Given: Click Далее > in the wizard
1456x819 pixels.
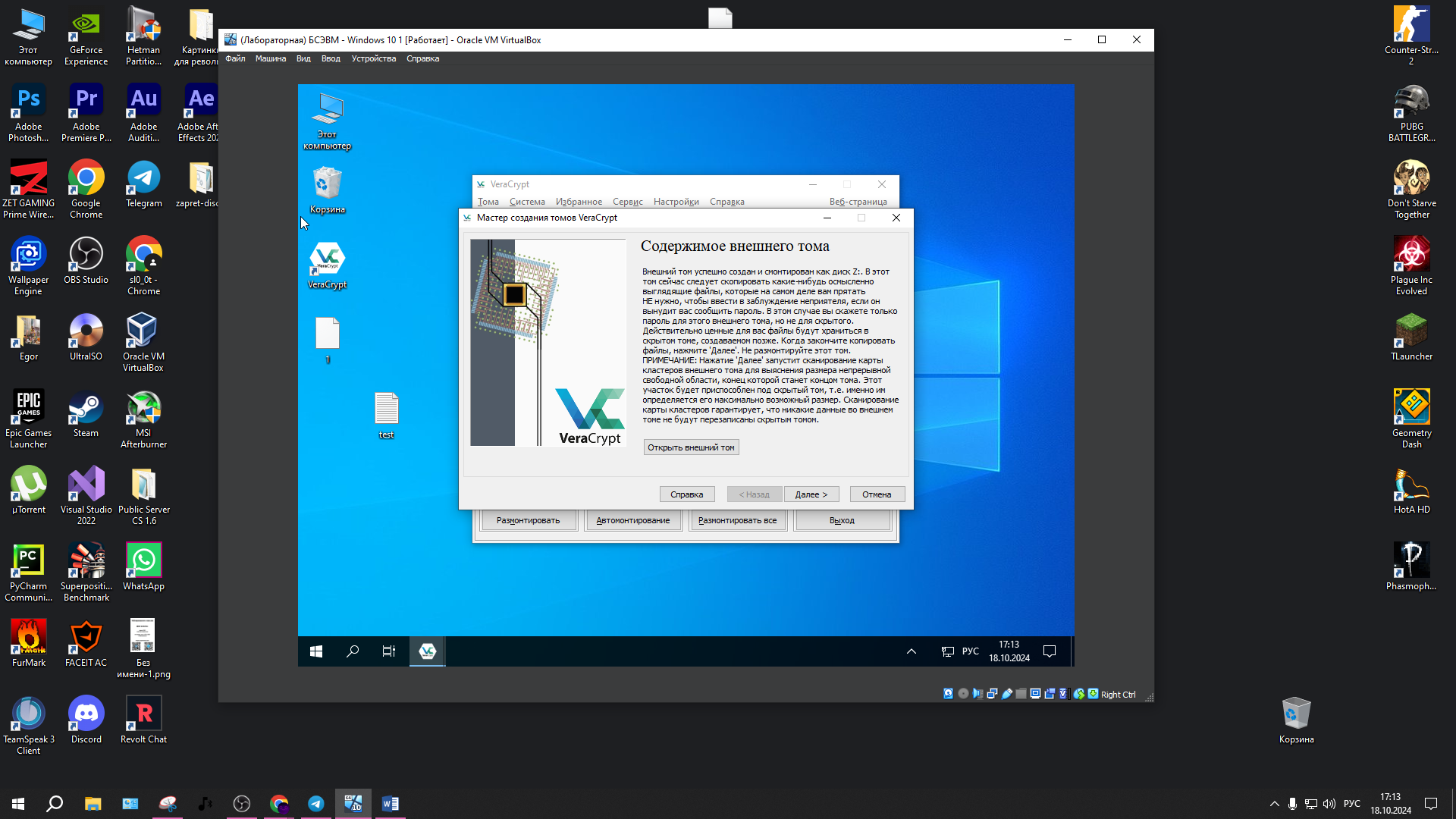Looking at the screenshot, I should click(x=811, y=494).
